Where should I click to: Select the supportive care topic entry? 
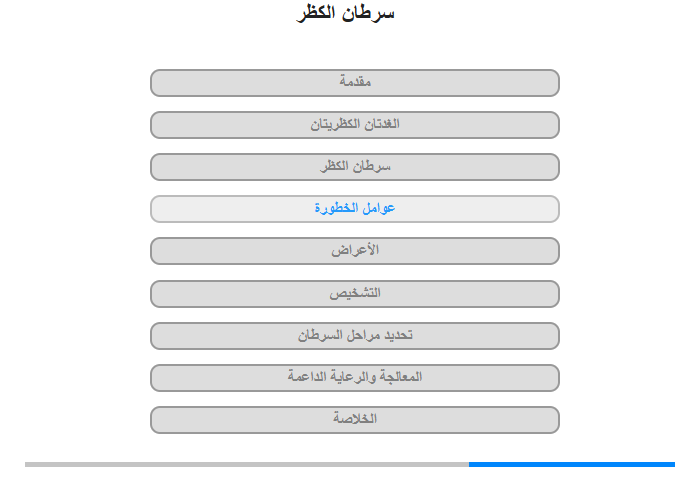tap(354, 377)
